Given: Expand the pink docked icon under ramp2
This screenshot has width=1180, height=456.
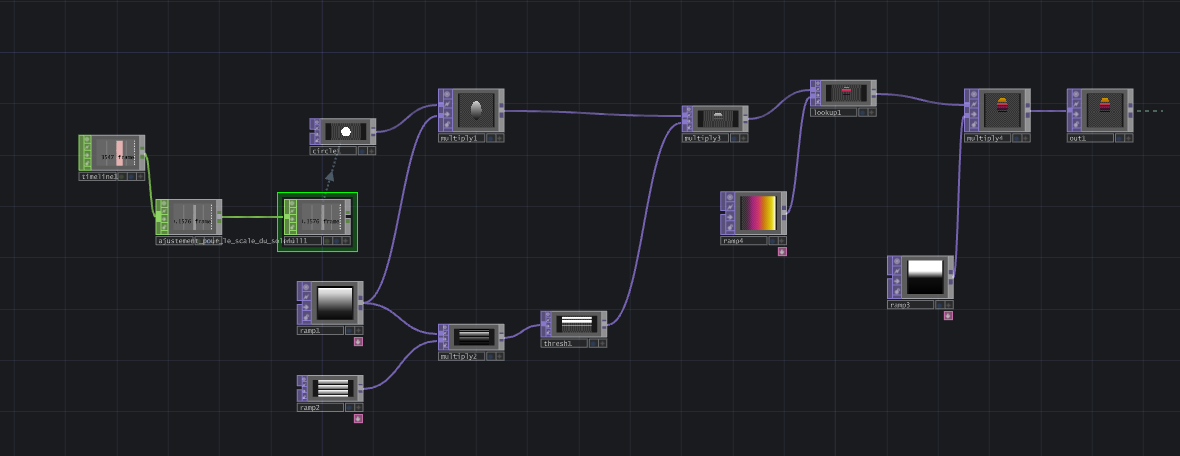Looking at the screenshot, I should 358,419.
